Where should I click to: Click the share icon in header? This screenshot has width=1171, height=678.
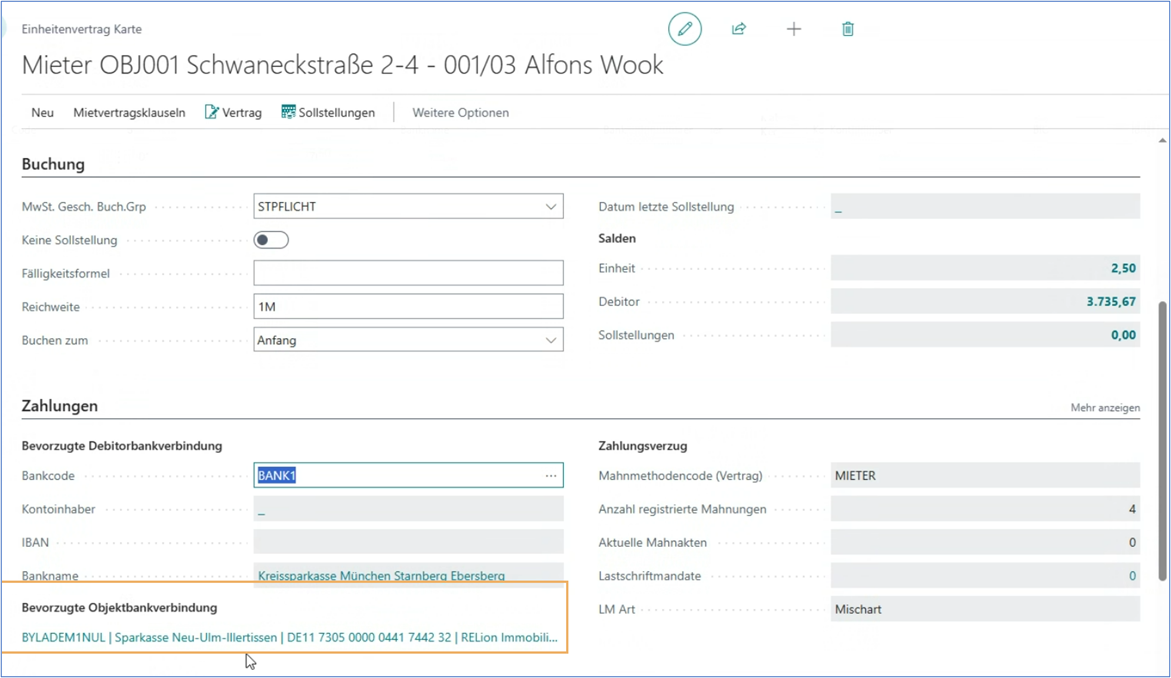click(739, 29)
